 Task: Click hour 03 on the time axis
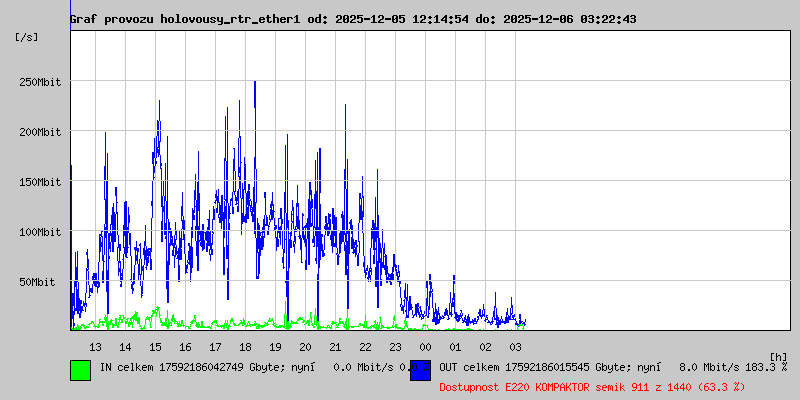[x=515, y=346]
